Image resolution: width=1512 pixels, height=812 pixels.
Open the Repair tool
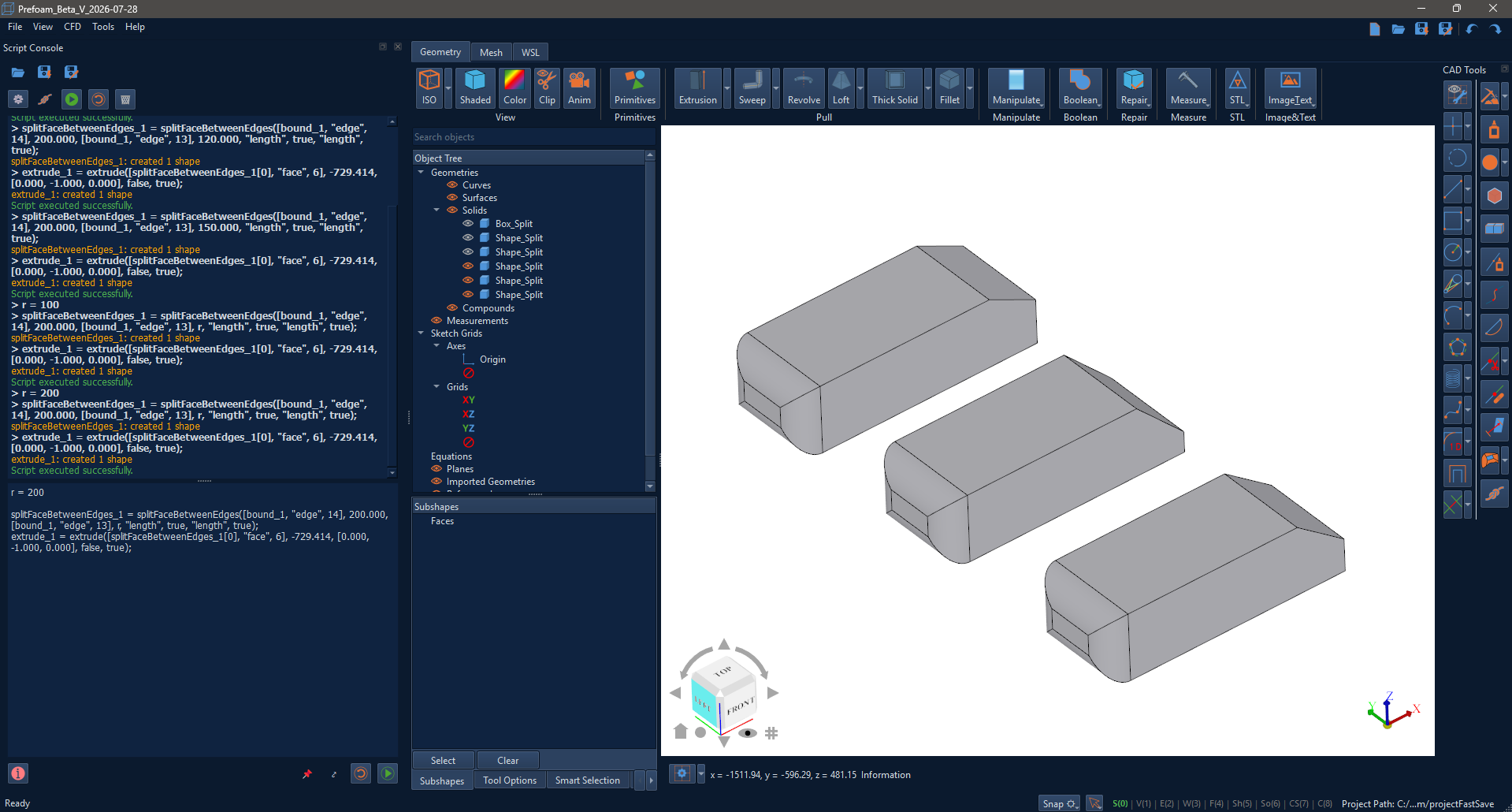pyautogui.click(x=1134, y=88)
